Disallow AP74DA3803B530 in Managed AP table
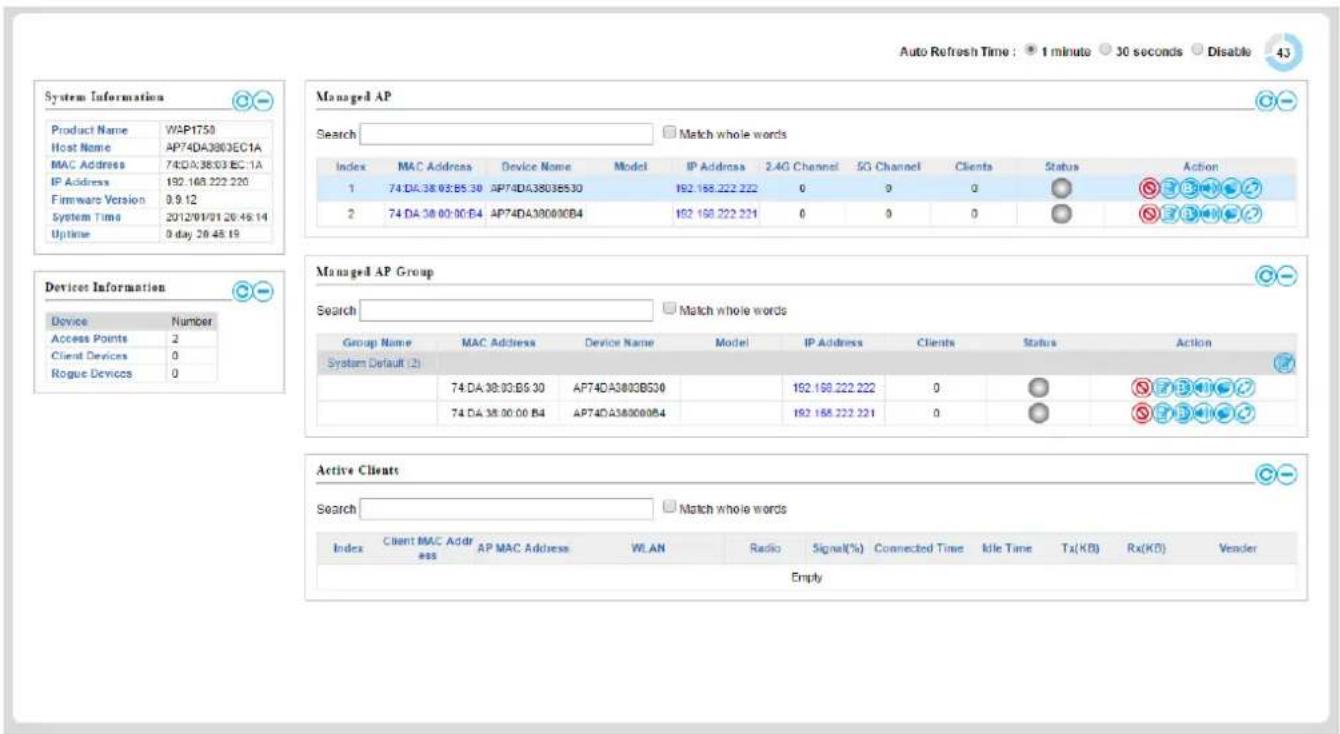This screenshot has width=1340, height=734. click(x=1149, y=188)
